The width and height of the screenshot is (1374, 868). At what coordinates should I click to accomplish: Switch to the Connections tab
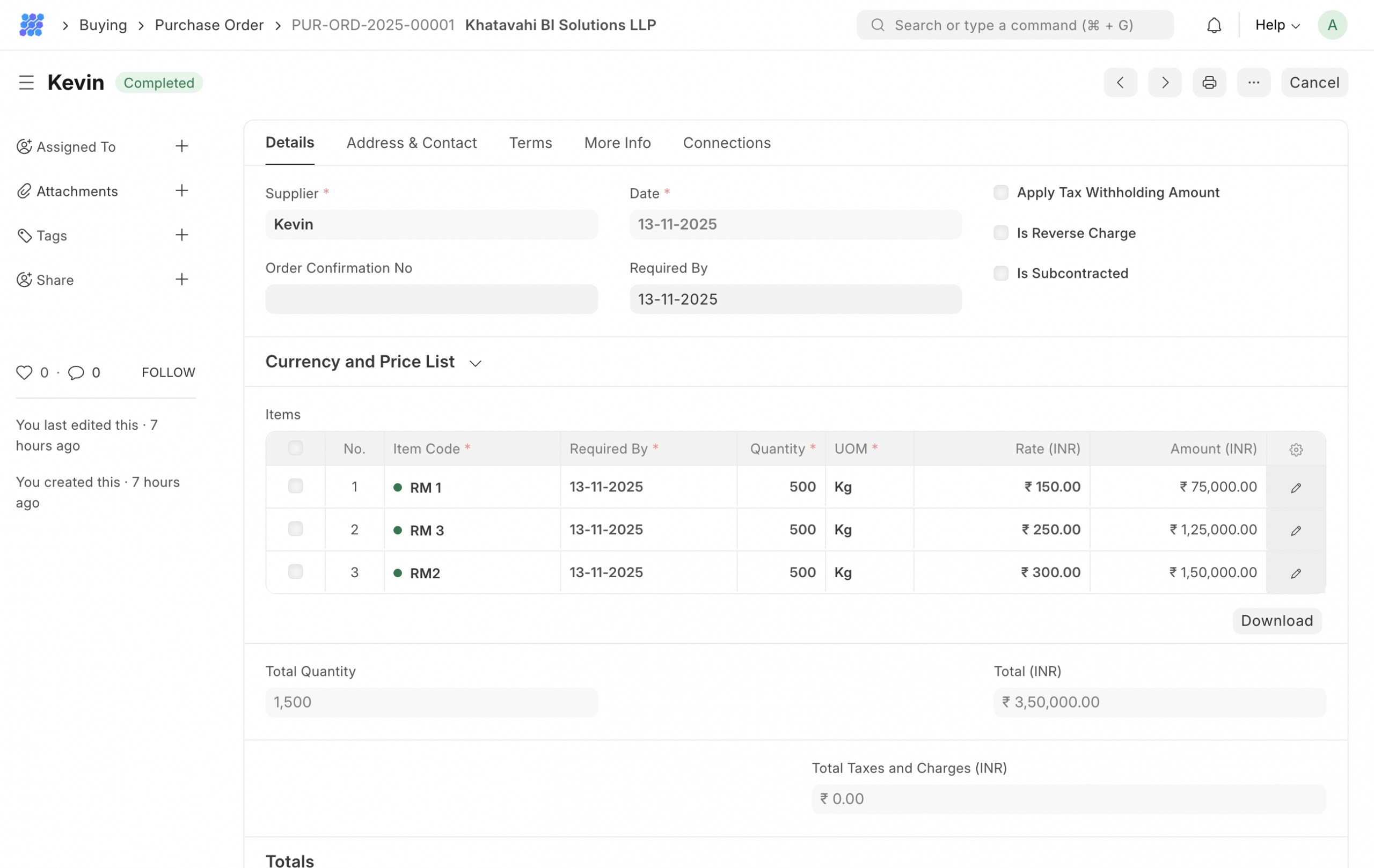(x=726, y=143)
